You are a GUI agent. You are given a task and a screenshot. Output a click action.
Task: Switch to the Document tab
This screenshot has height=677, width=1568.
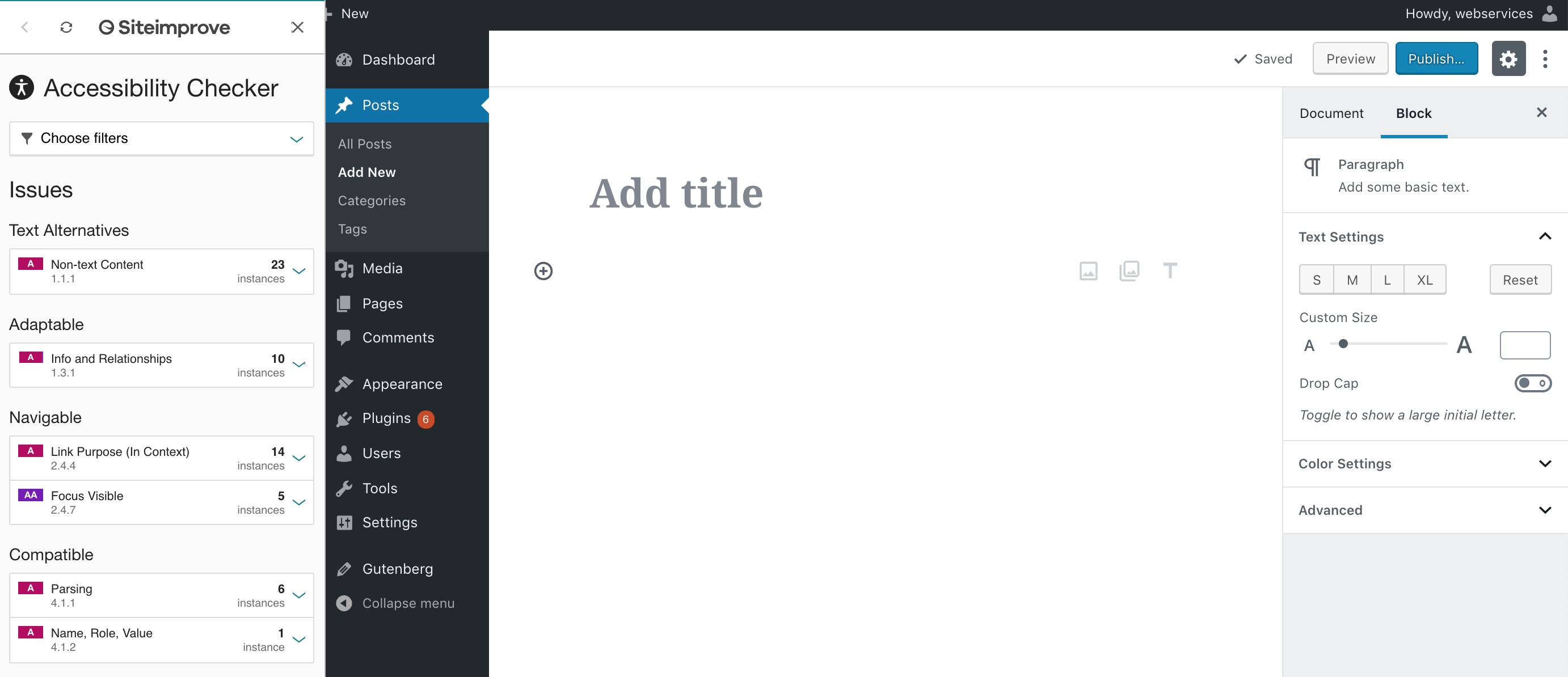click(1331, 112)
